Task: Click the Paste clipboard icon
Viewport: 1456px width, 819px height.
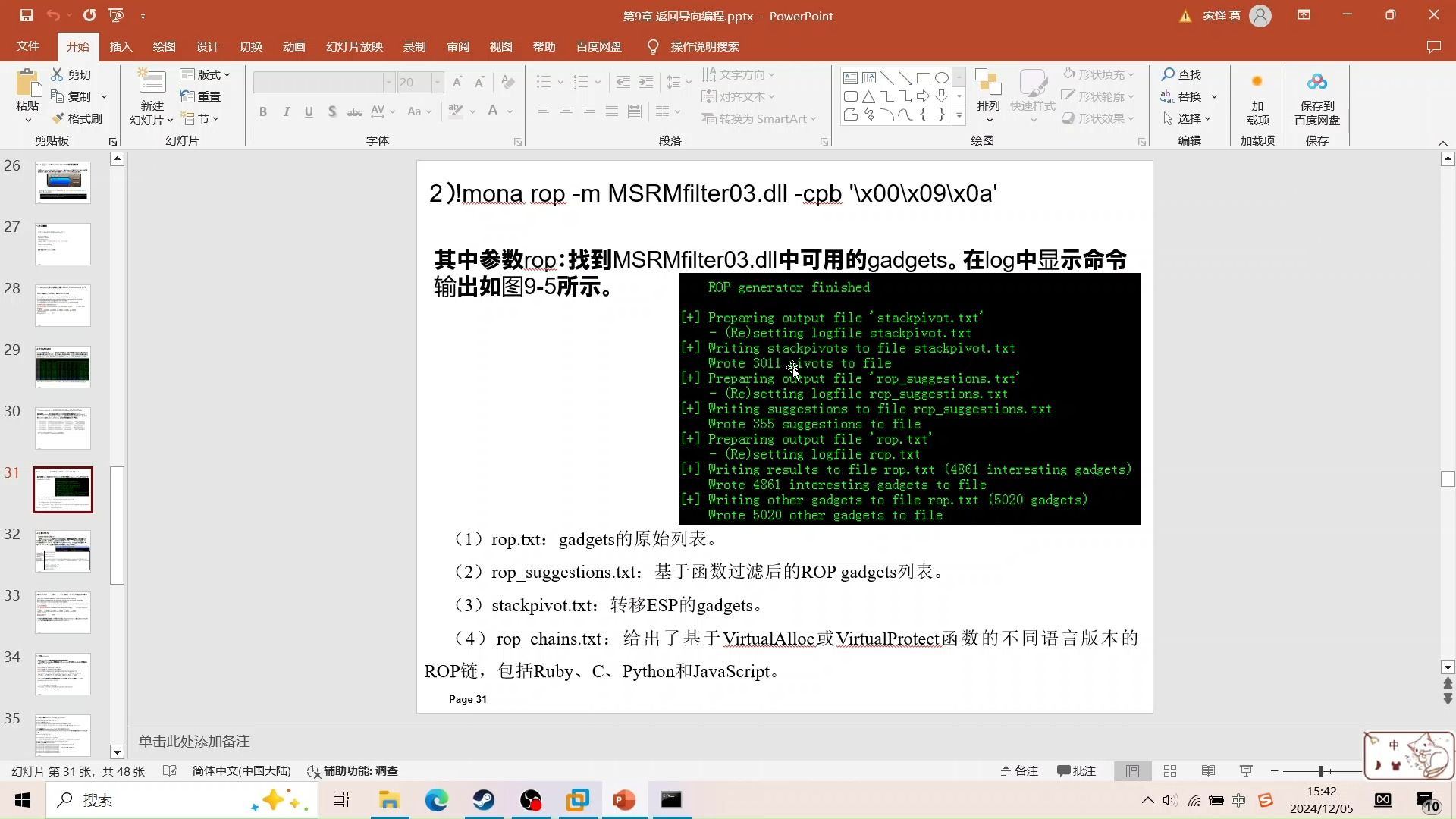Action: (28, 83)
